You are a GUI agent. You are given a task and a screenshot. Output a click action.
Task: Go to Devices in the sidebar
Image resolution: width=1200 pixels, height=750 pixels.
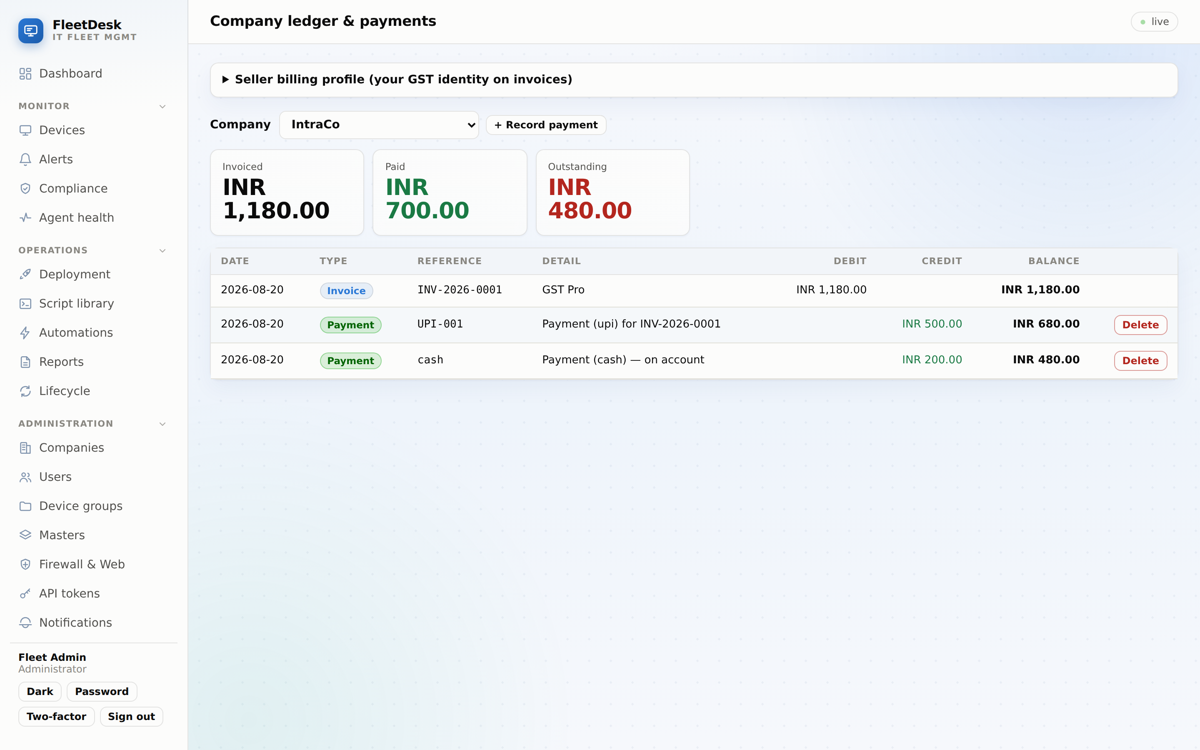94,131
